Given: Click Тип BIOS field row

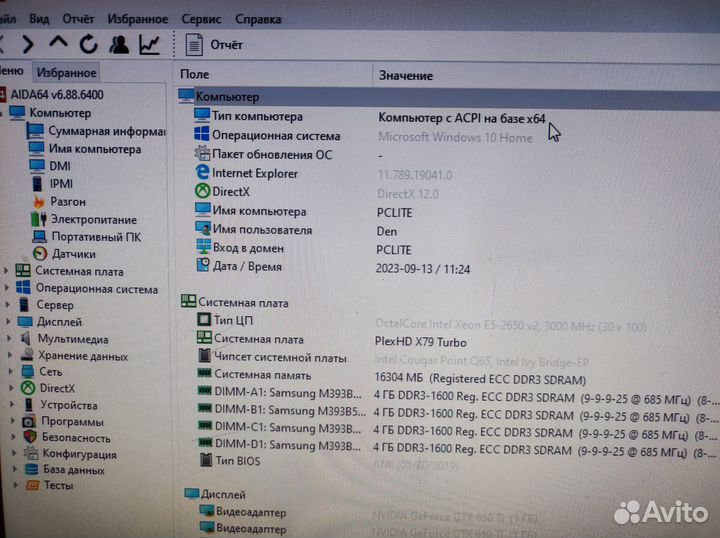Looking at the screenshot, I should coord(238,460).
